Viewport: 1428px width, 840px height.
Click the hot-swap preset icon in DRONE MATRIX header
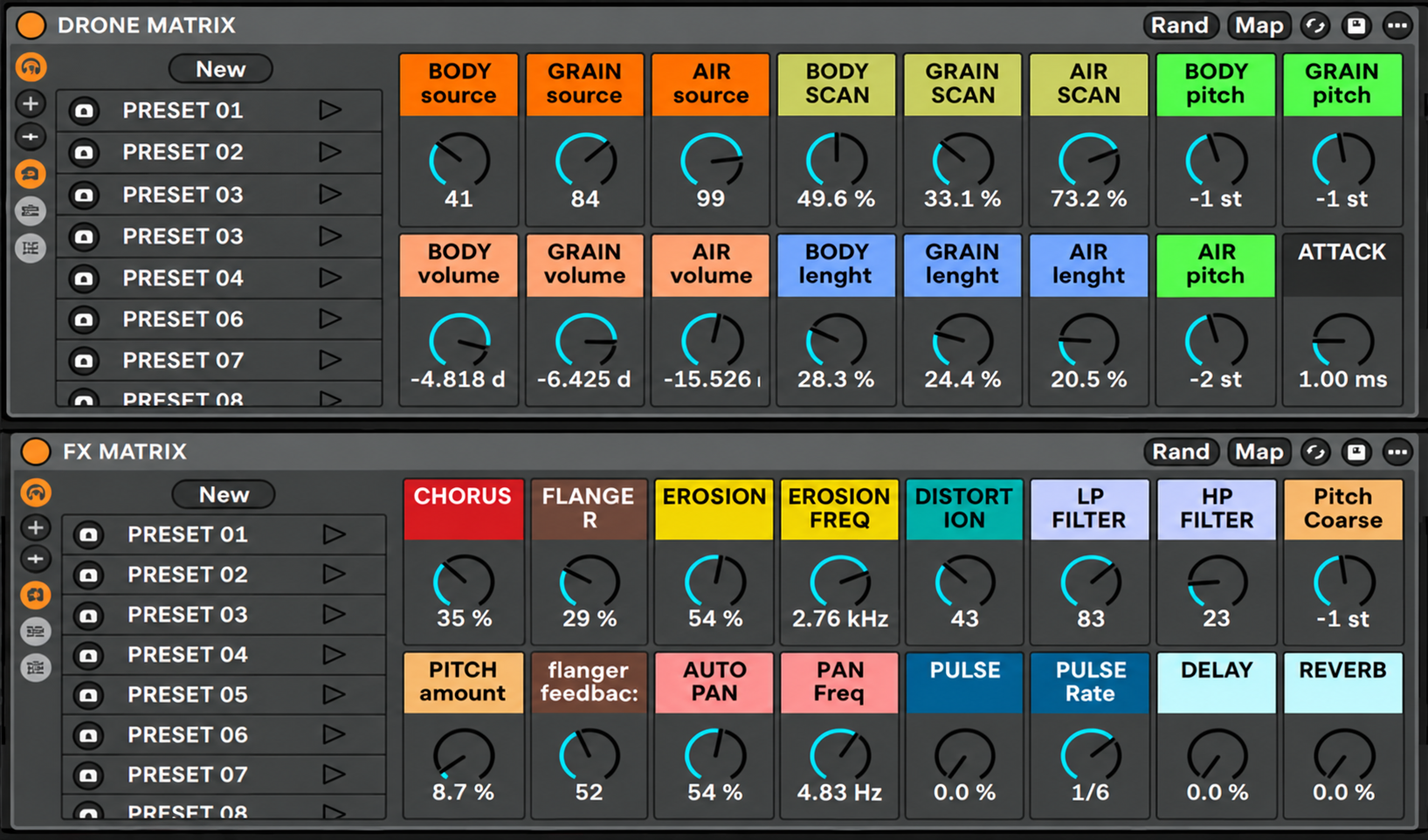click(x=1315, y=25)
